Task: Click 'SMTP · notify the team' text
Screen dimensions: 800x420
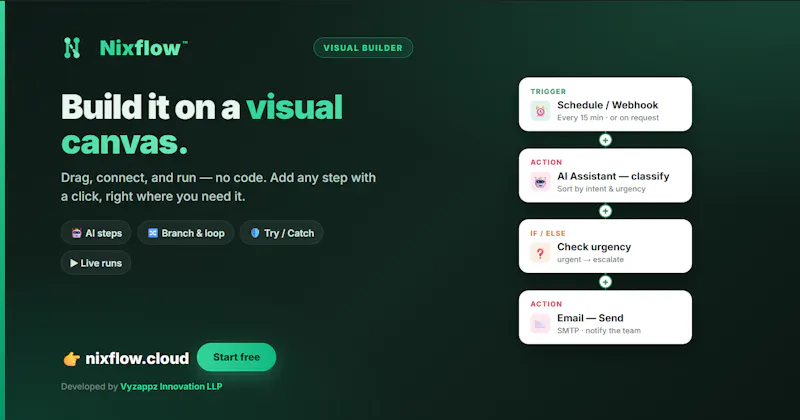Action: tap(598, 331)
